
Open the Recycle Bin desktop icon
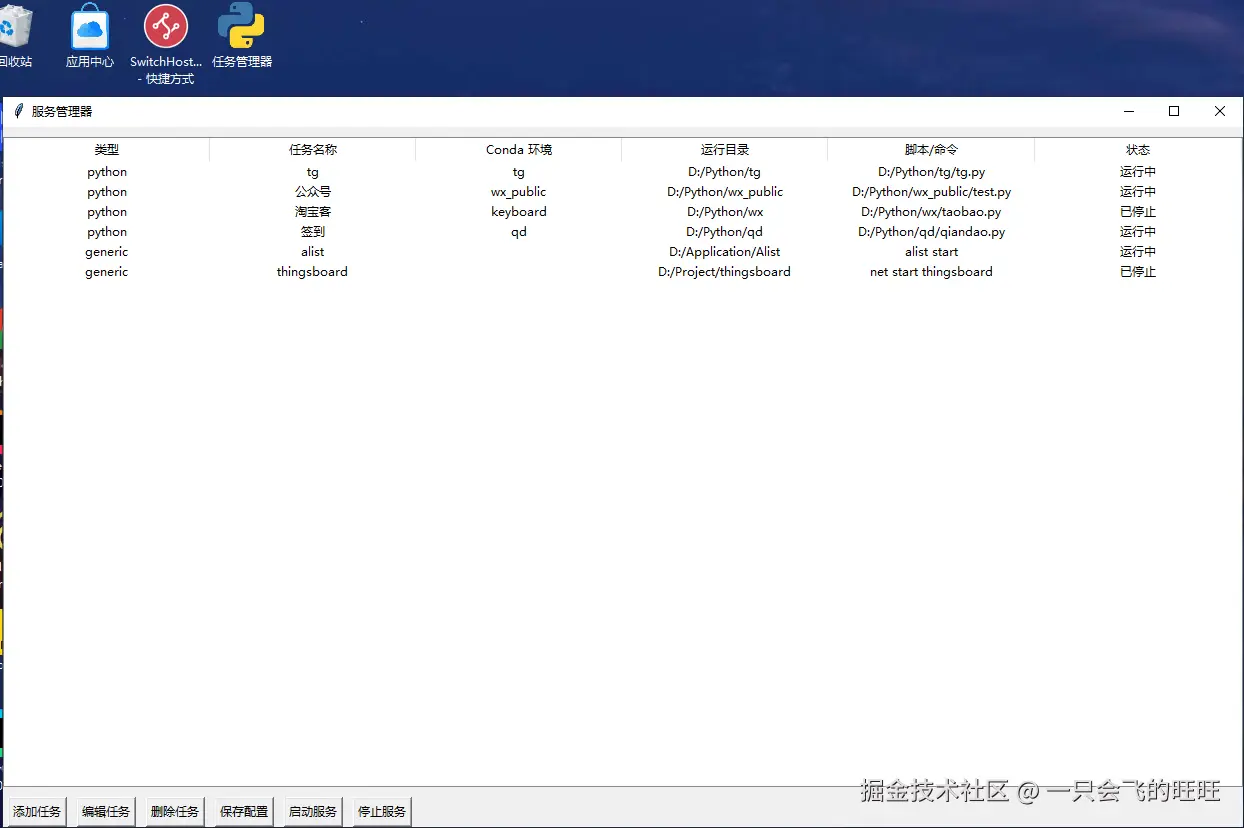click(18, 30)
